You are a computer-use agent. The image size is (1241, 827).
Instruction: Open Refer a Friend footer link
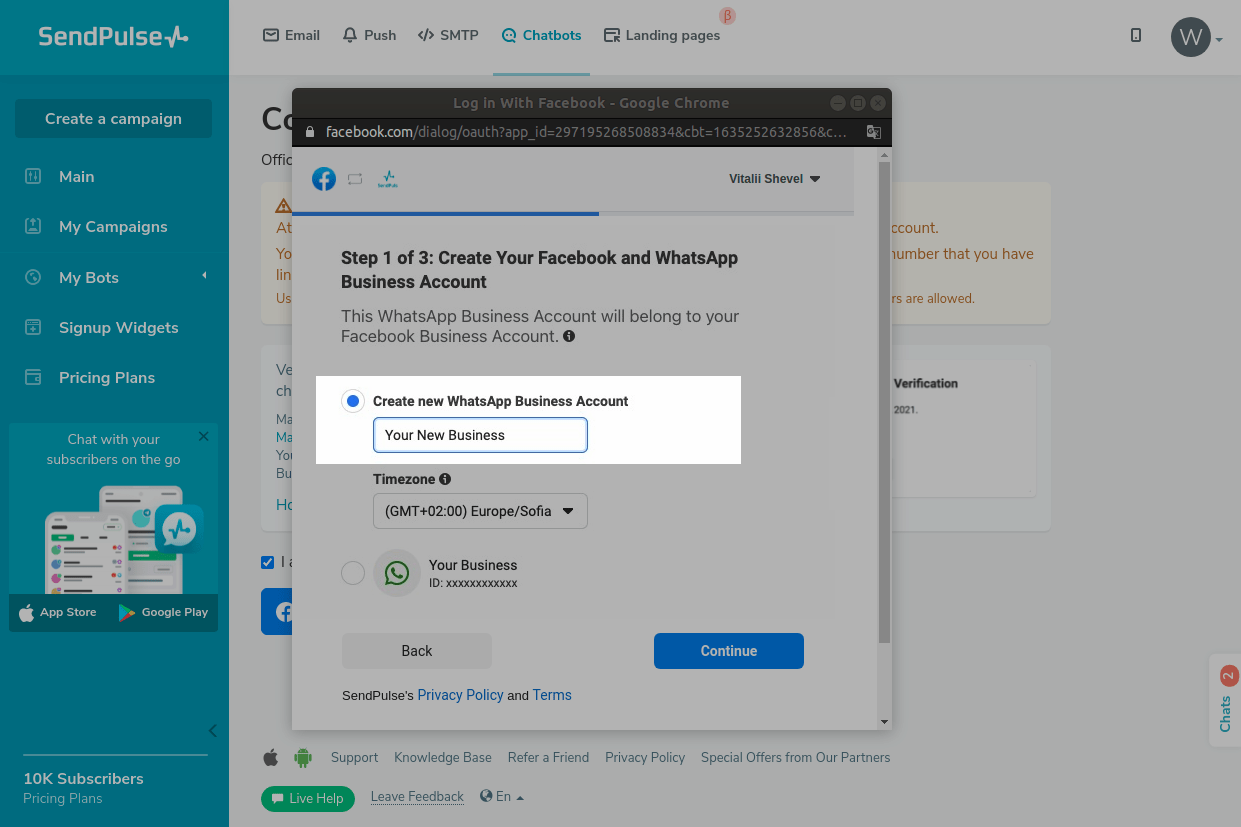pyautogui.click(x=549, y=758)
